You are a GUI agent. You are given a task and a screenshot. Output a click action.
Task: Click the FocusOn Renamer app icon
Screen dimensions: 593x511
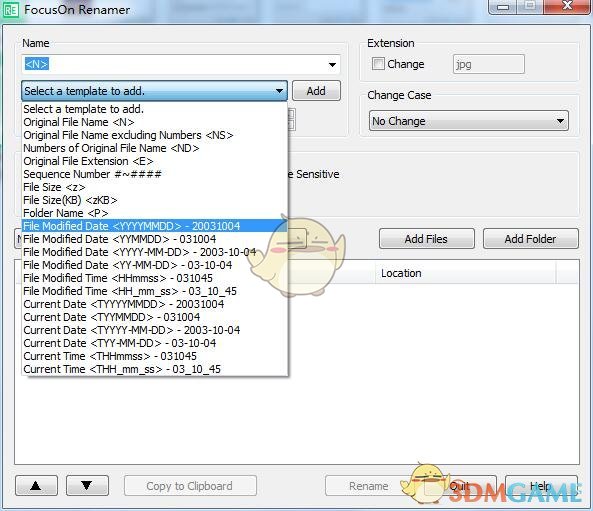pos(10,10)
